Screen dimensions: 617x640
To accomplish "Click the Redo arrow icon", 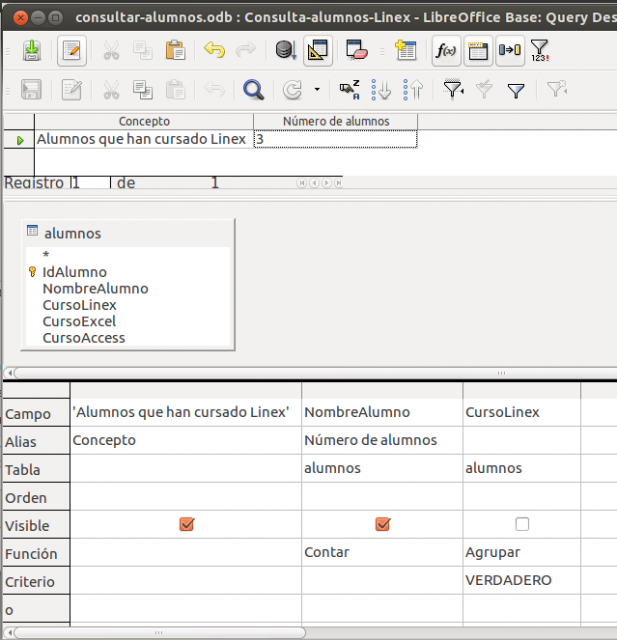I will click(x=246, y=50).
